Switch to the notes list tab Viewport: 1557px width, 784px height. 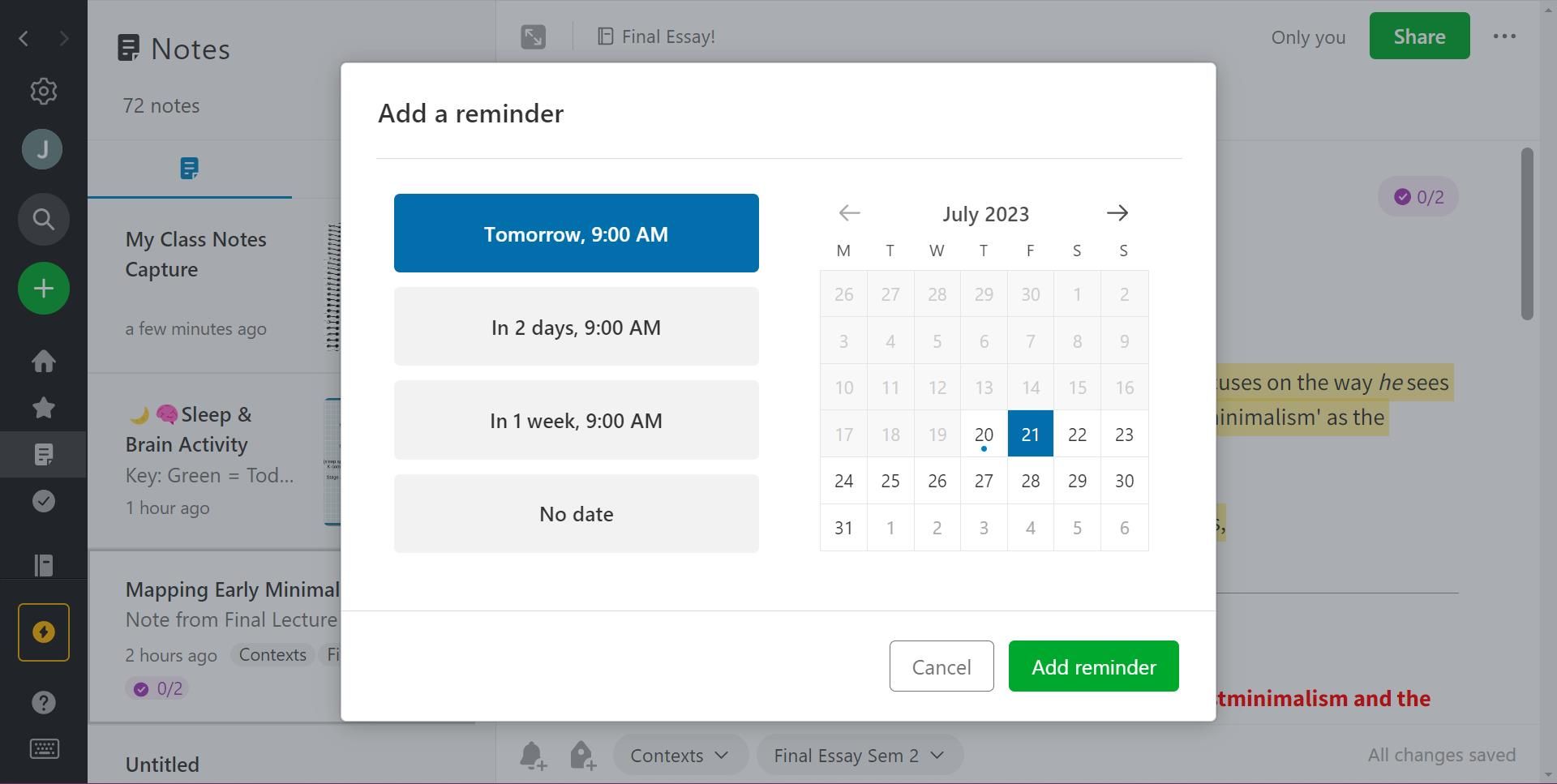pyautogui.click(x=190, y=169)
